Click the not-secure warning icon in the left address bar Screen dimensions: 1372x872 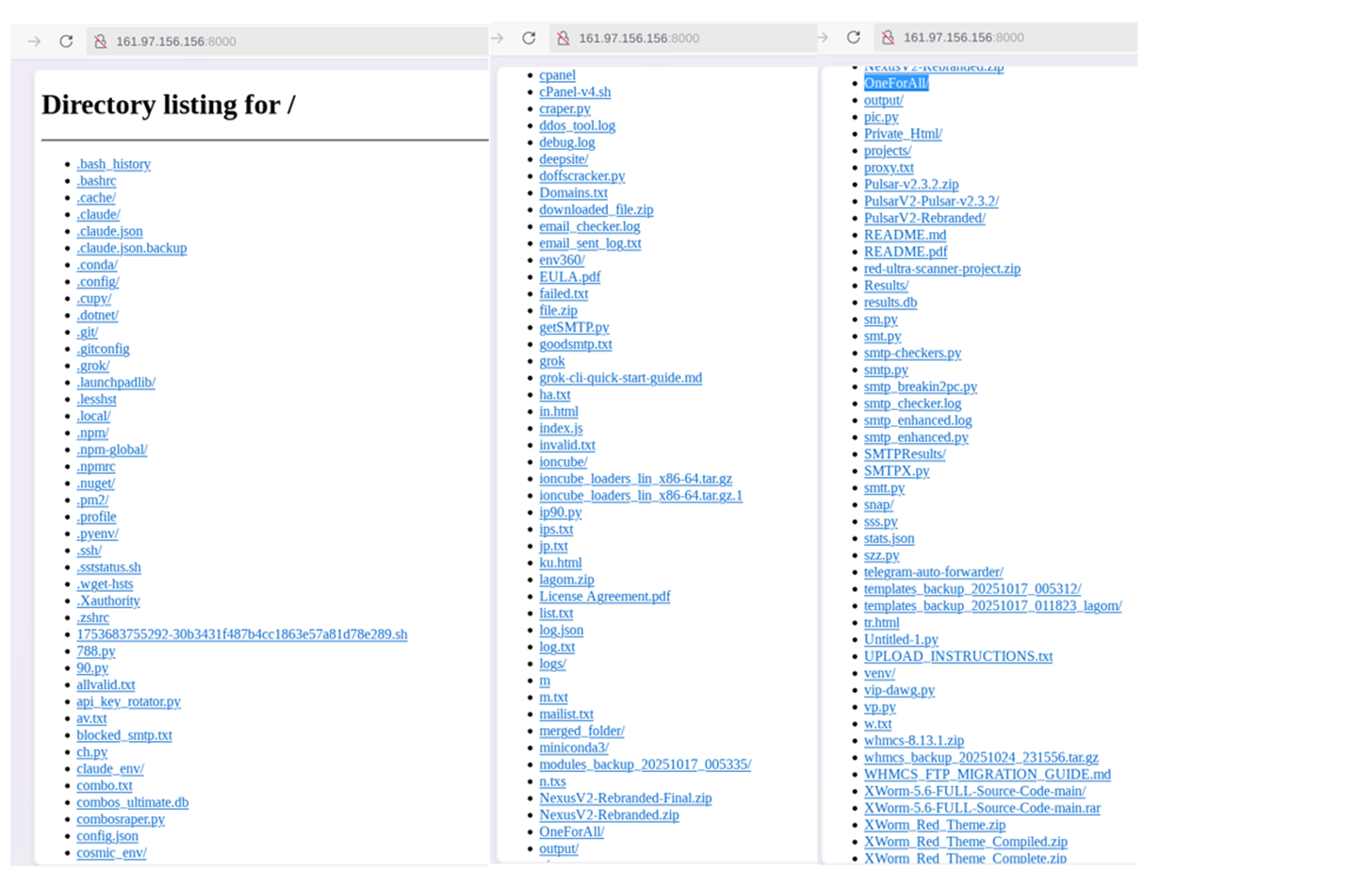101,41
